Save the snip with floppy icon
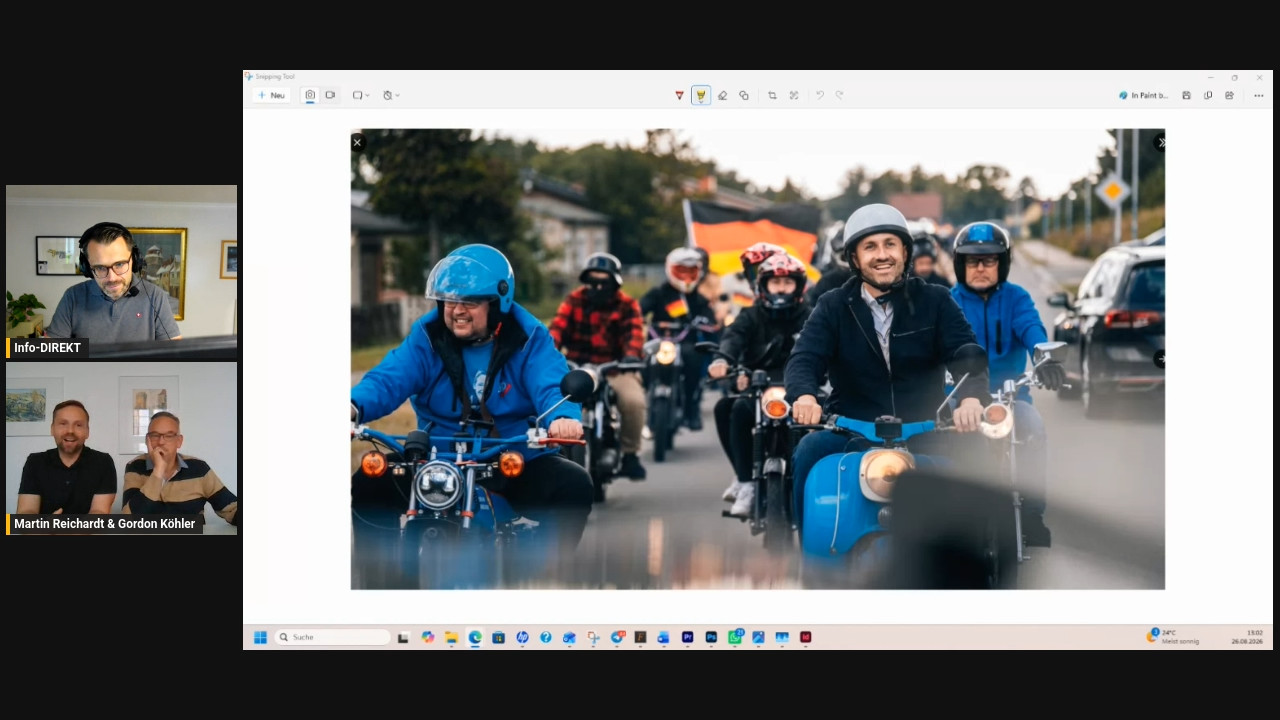 [x=1186, y=95]
